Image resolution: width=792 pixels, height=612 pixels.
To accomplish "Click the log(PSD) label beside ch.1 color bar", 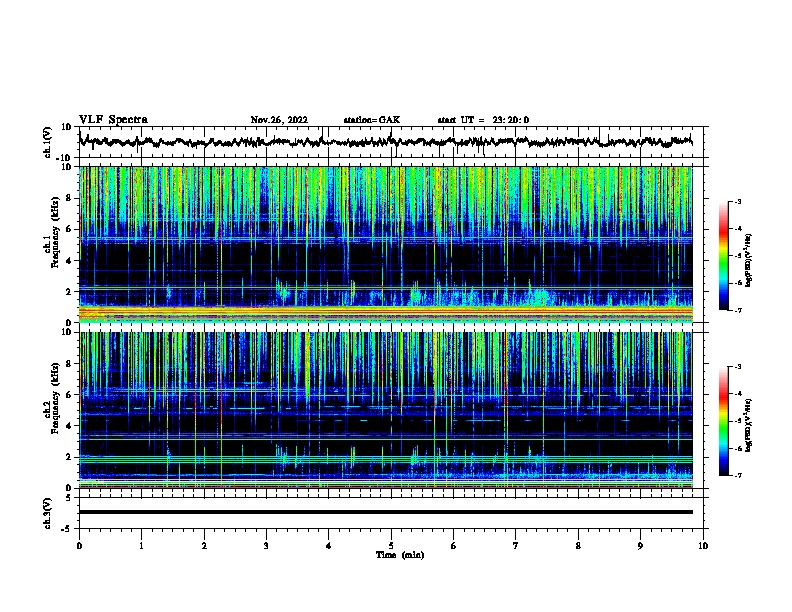I will pyautogui.click(x=749, y=260).
